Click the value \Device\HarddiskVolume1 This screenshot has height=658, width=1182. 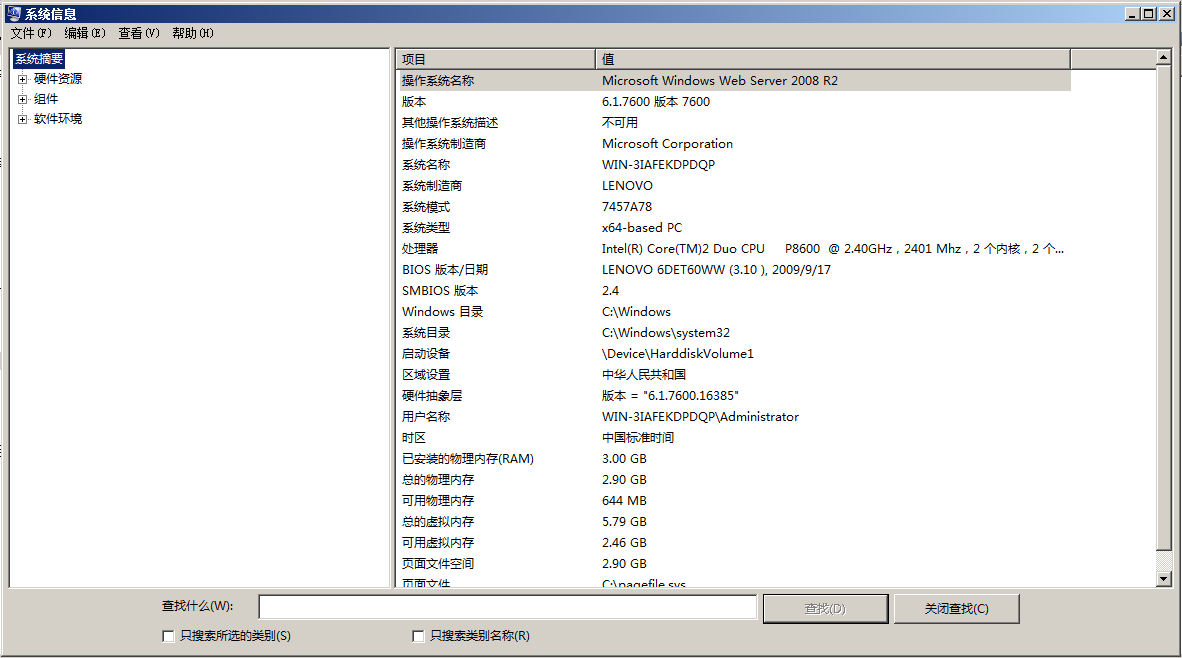click(x=678, y=354)
